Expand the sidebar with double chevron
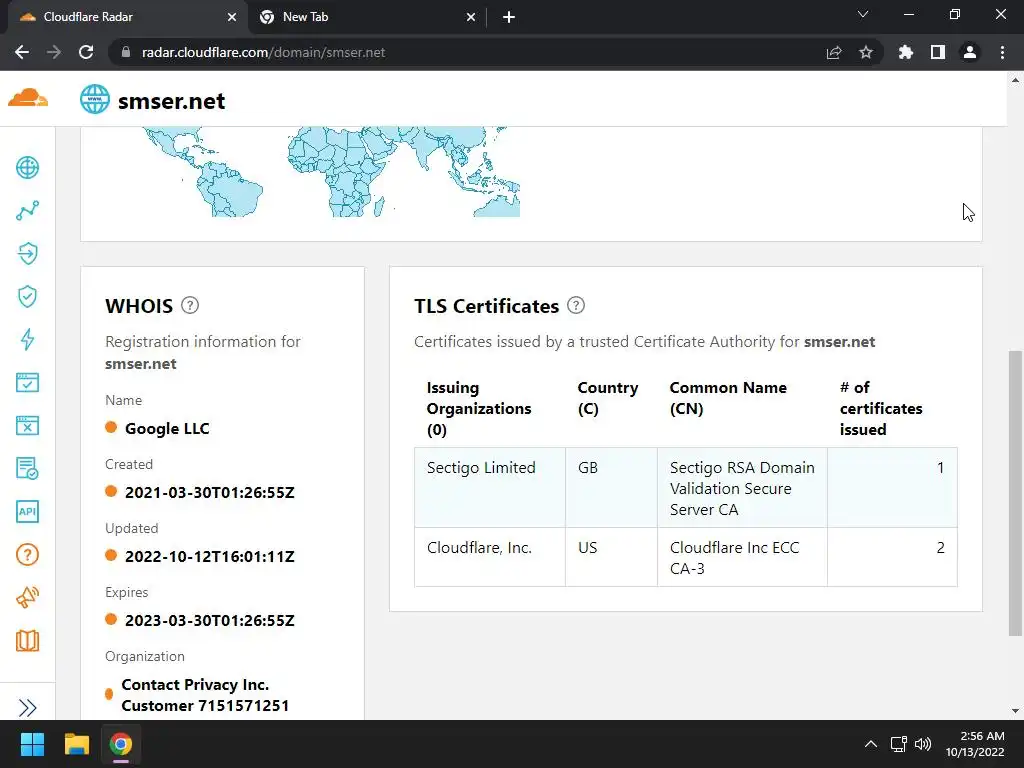1024x768 pixels. pyautogui.click(x=27, y=708)
